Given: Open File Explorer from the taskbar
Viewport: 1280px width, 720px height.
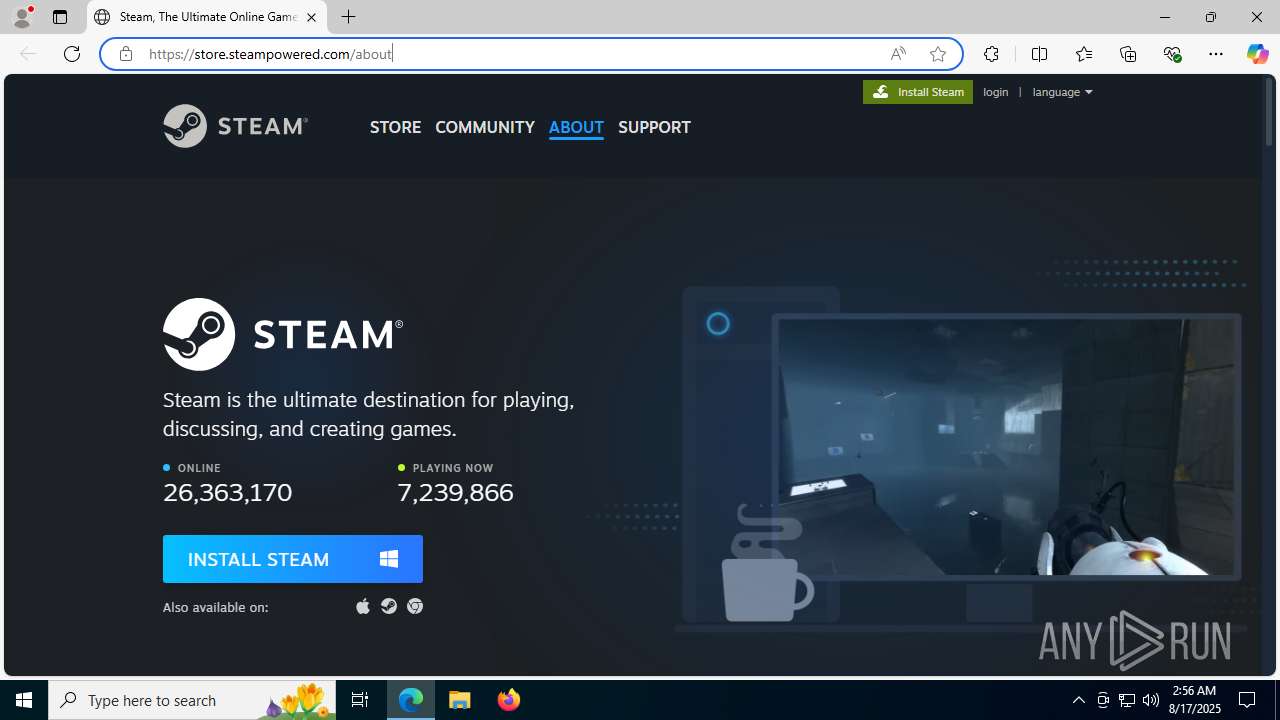Looking at the screenshot, I should [x=460, y=700].
